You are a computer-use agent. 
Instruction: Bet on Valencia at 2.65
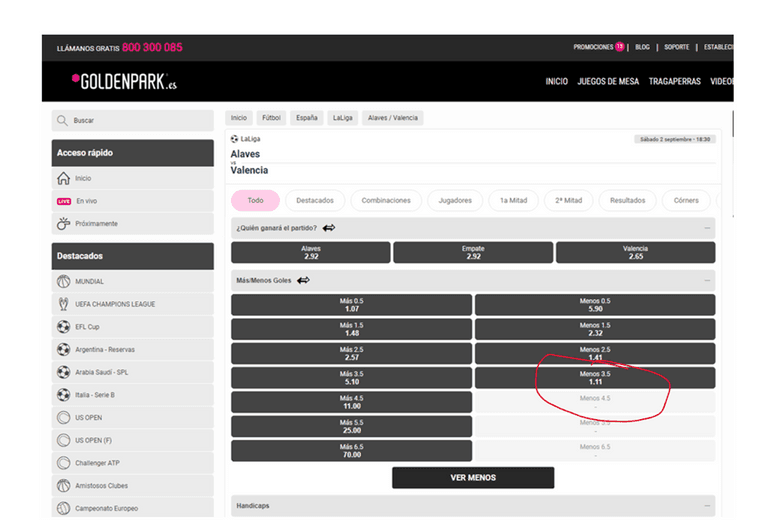tap(635, 253)
